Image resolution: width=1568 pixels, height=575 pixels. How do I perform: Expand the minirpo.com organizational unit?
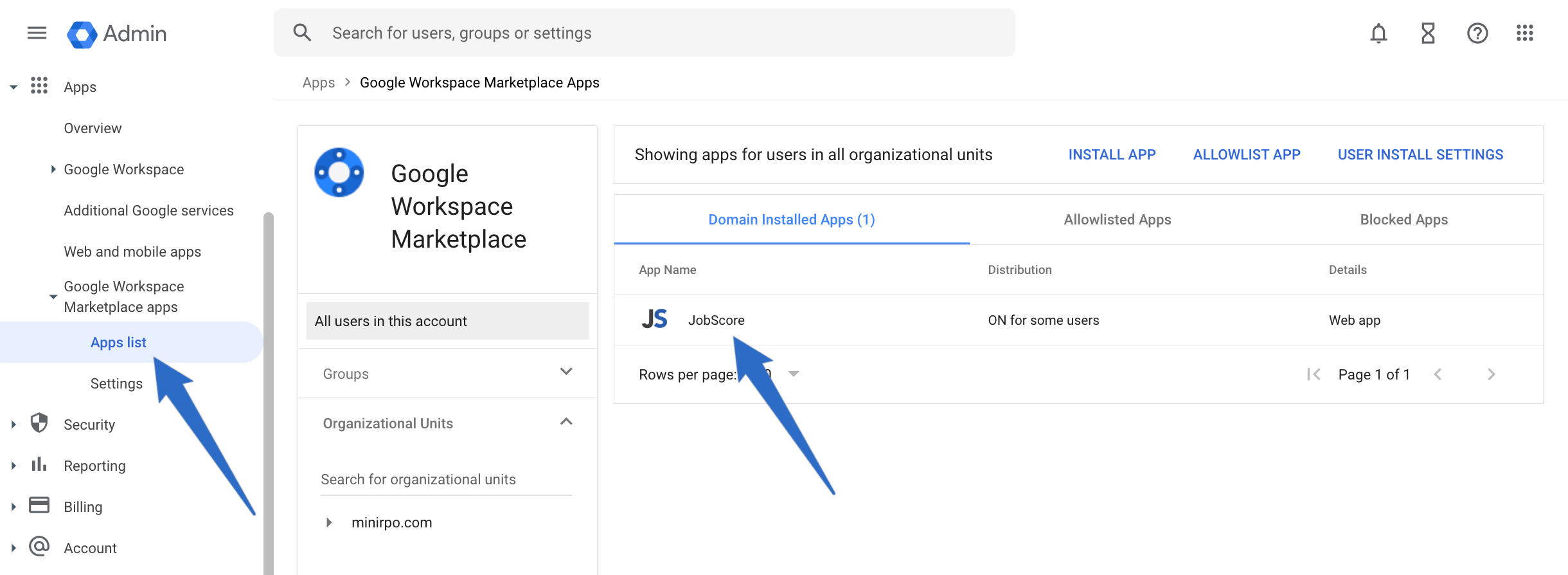coord(329,522)
